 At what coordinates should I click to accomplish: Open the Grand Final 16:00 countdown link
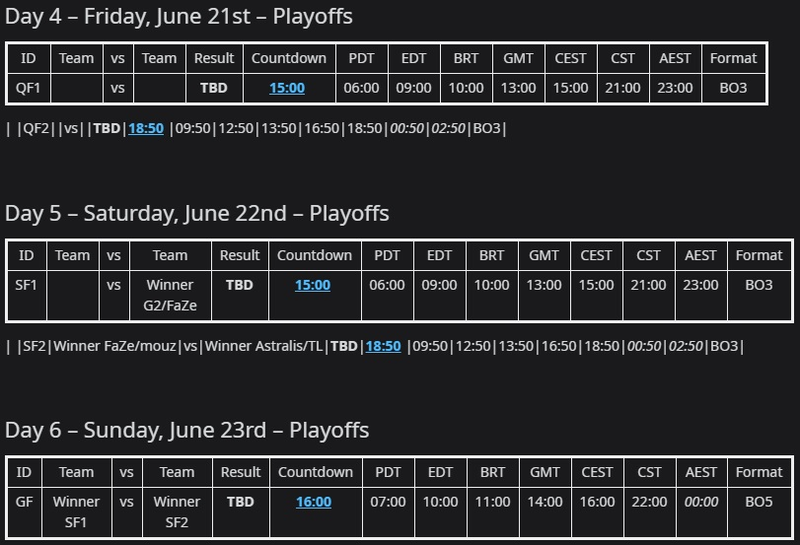tap(313, 502)
